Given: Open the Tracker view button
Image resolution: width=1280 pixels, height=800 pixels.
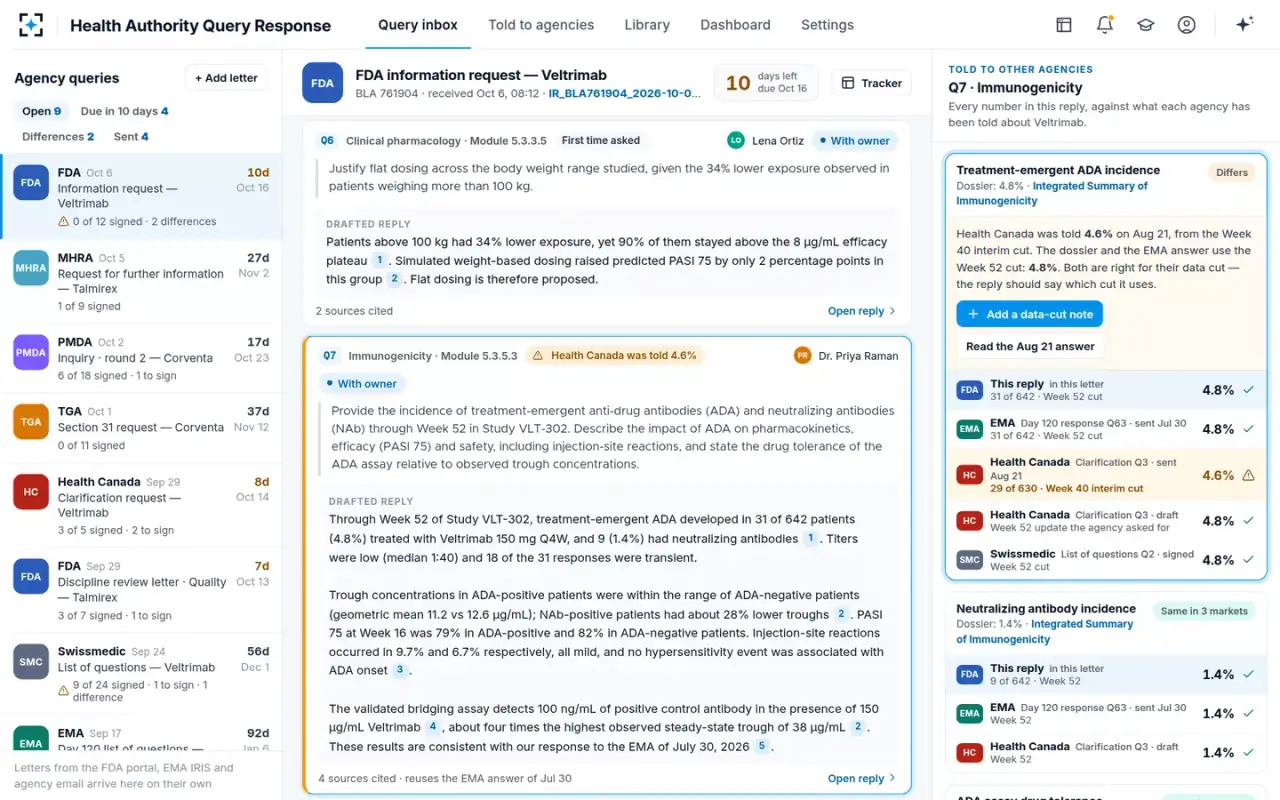Looking at the screenshot, I should pos(872,83).
